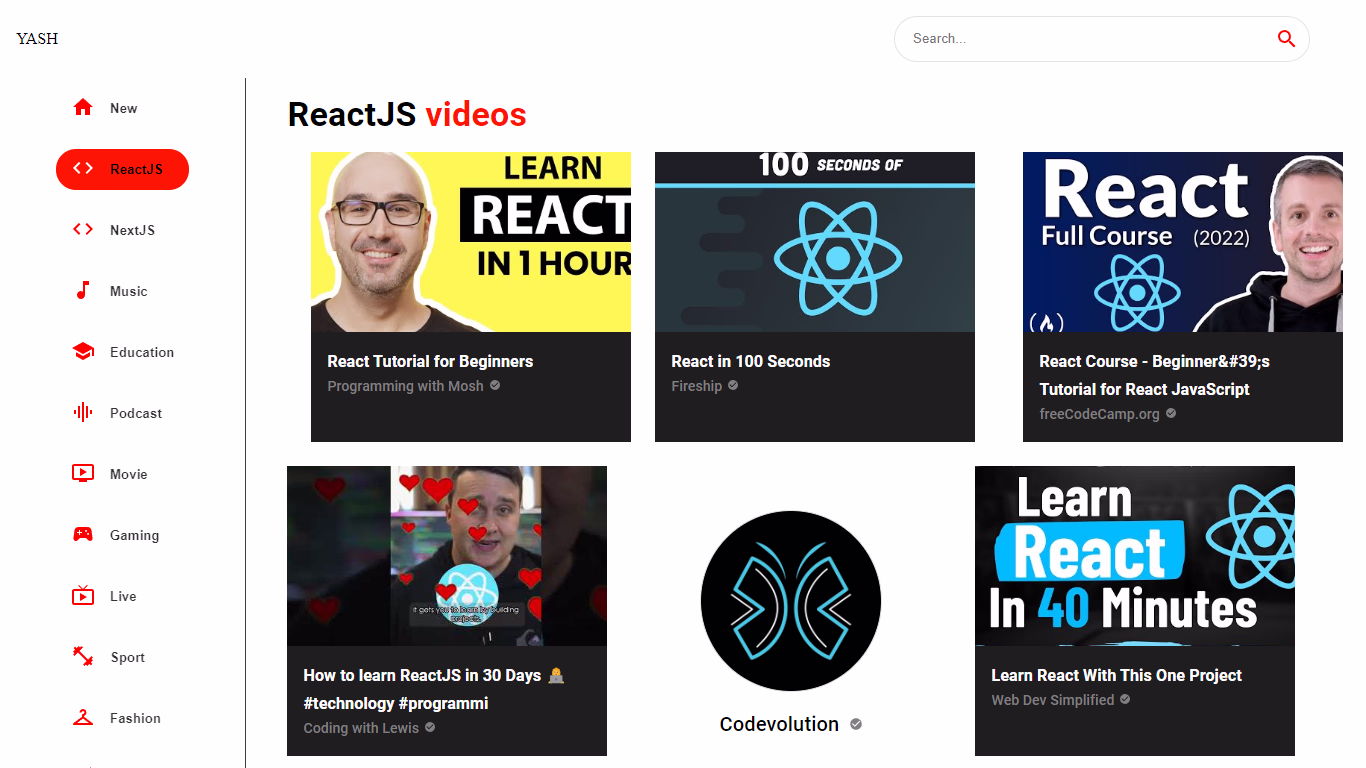Click the graduation cap Education icon
This screenshot has height=768, width=1366.
[x=83, y=352]
